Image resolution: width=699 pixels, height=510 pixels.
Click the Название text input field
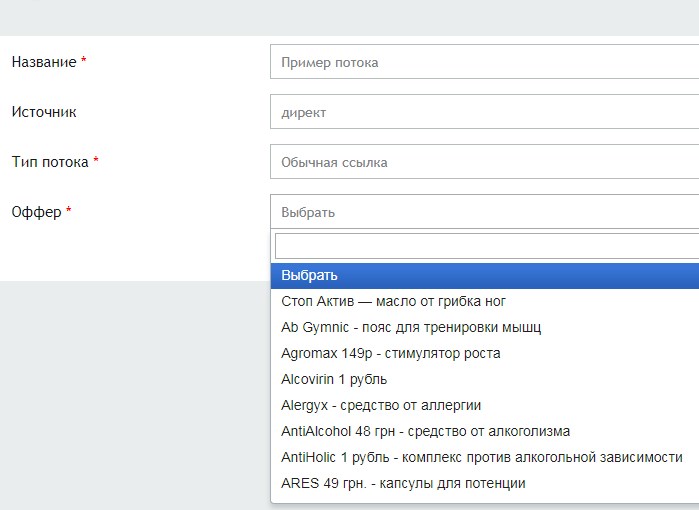[x=484, y=62]
